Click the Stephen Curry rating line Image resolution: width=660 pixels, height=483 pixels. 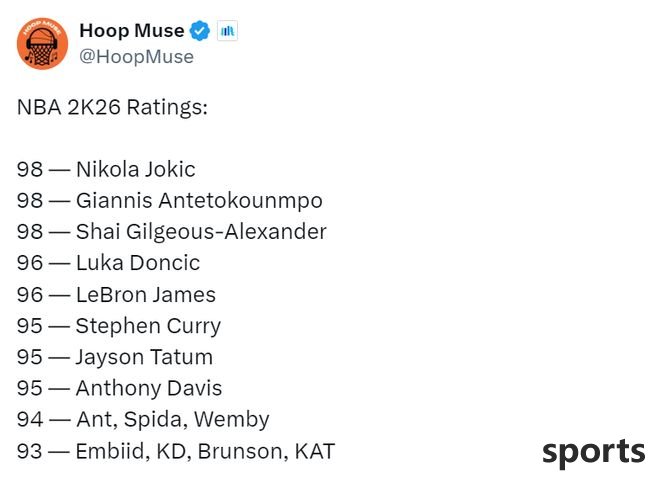119,326
